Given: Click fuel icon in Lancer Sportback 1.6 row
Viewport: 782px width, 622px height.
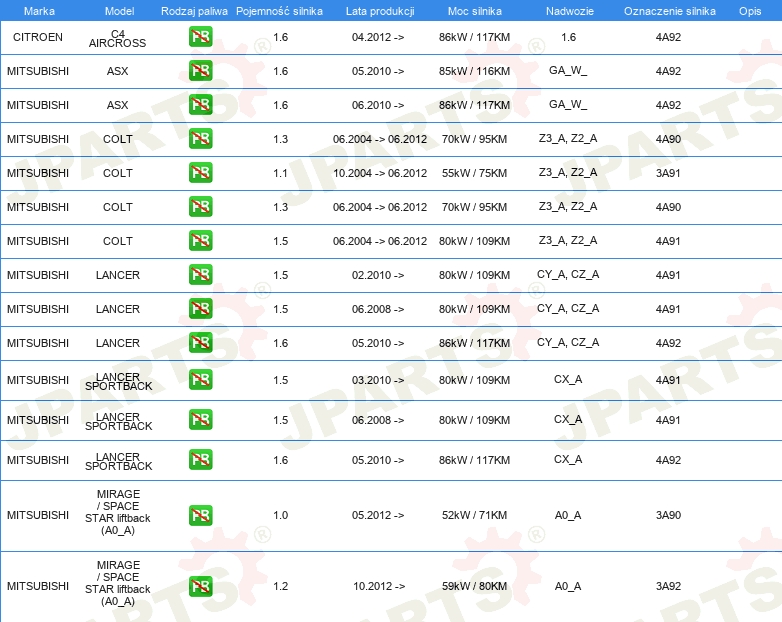Looking at the screenshot, I should tap(200, 459).
